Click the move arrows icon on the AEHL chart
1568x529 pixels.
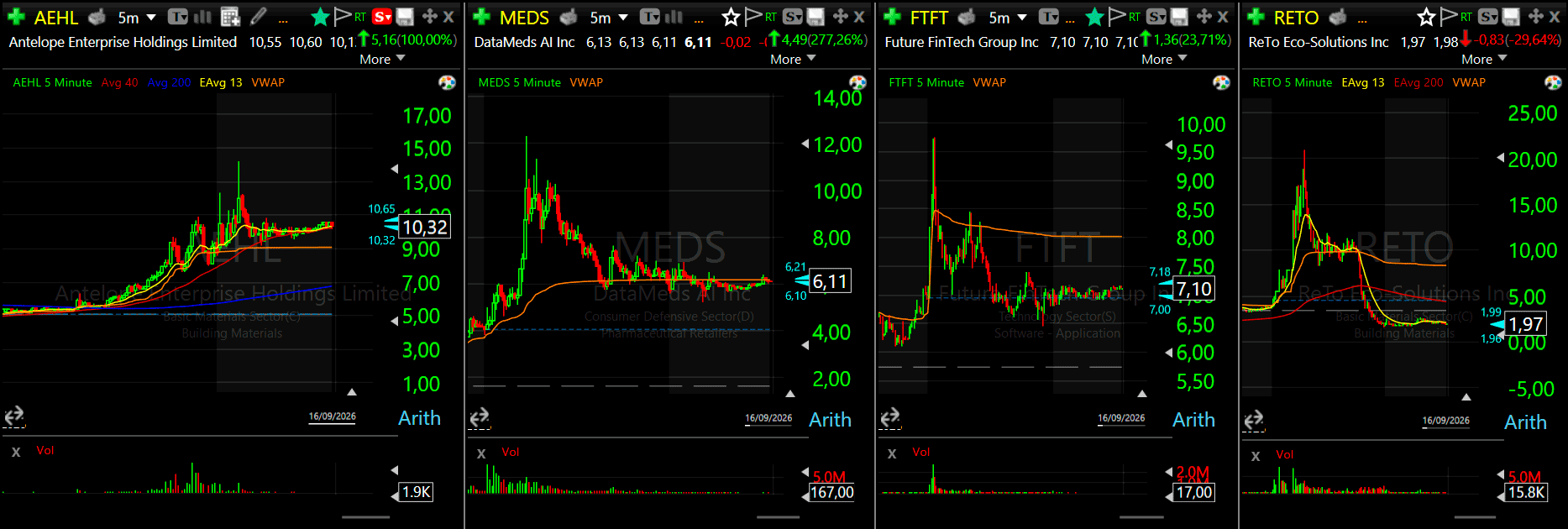point(430,17)
